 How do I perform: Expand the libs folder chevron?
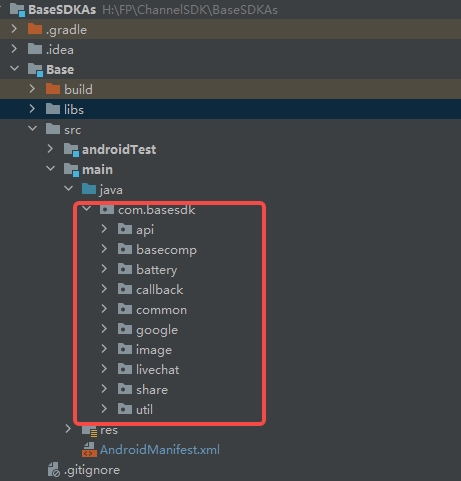[x=32, y=109]
